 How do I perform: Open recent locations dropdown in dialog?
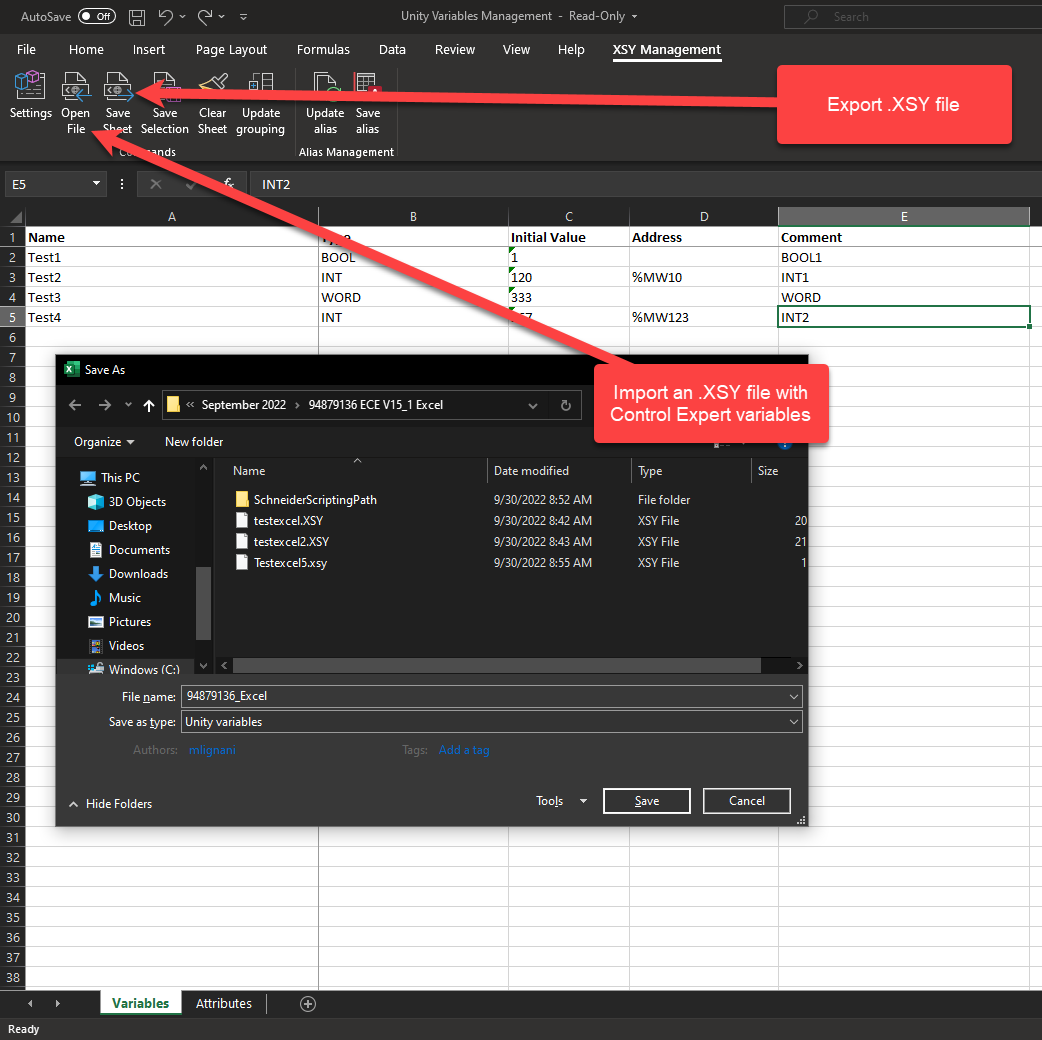click(x=128, y=405)
